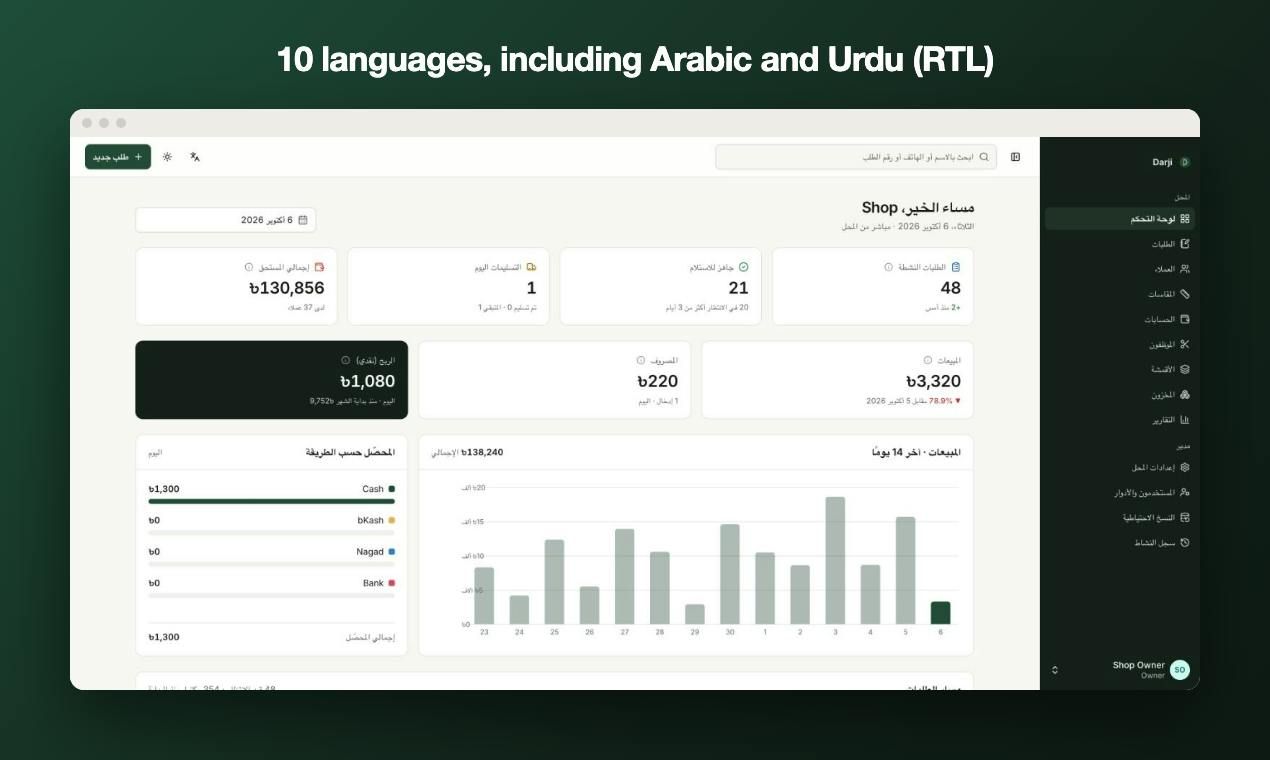The height and width of the screenshot is (760, 1270).
Task: Click info icon on الربح (نقدي) card
Action: tap(346, 360)
